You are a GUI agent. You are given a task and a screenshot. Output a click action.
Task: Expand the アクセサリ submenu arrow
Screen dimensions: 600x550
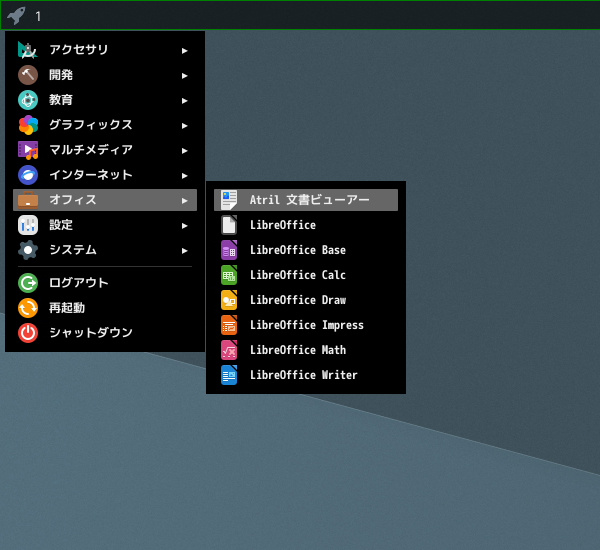pos(184,51)
